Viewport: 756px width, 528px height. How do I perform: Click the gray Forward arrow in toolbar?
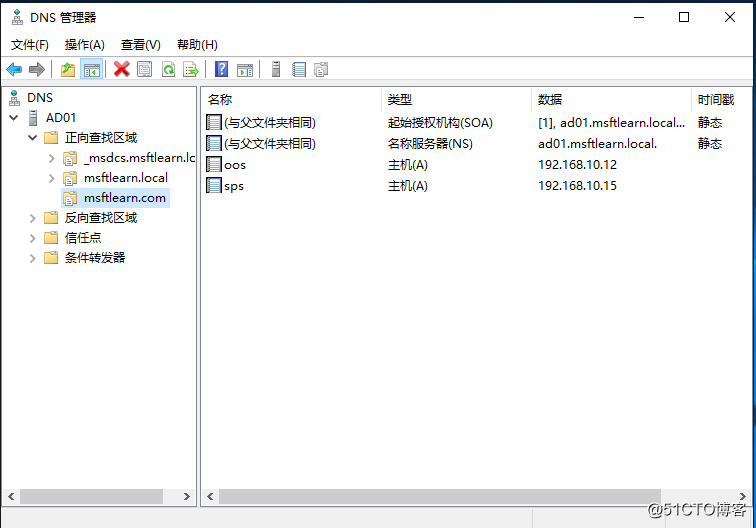[x=37, y=70]
